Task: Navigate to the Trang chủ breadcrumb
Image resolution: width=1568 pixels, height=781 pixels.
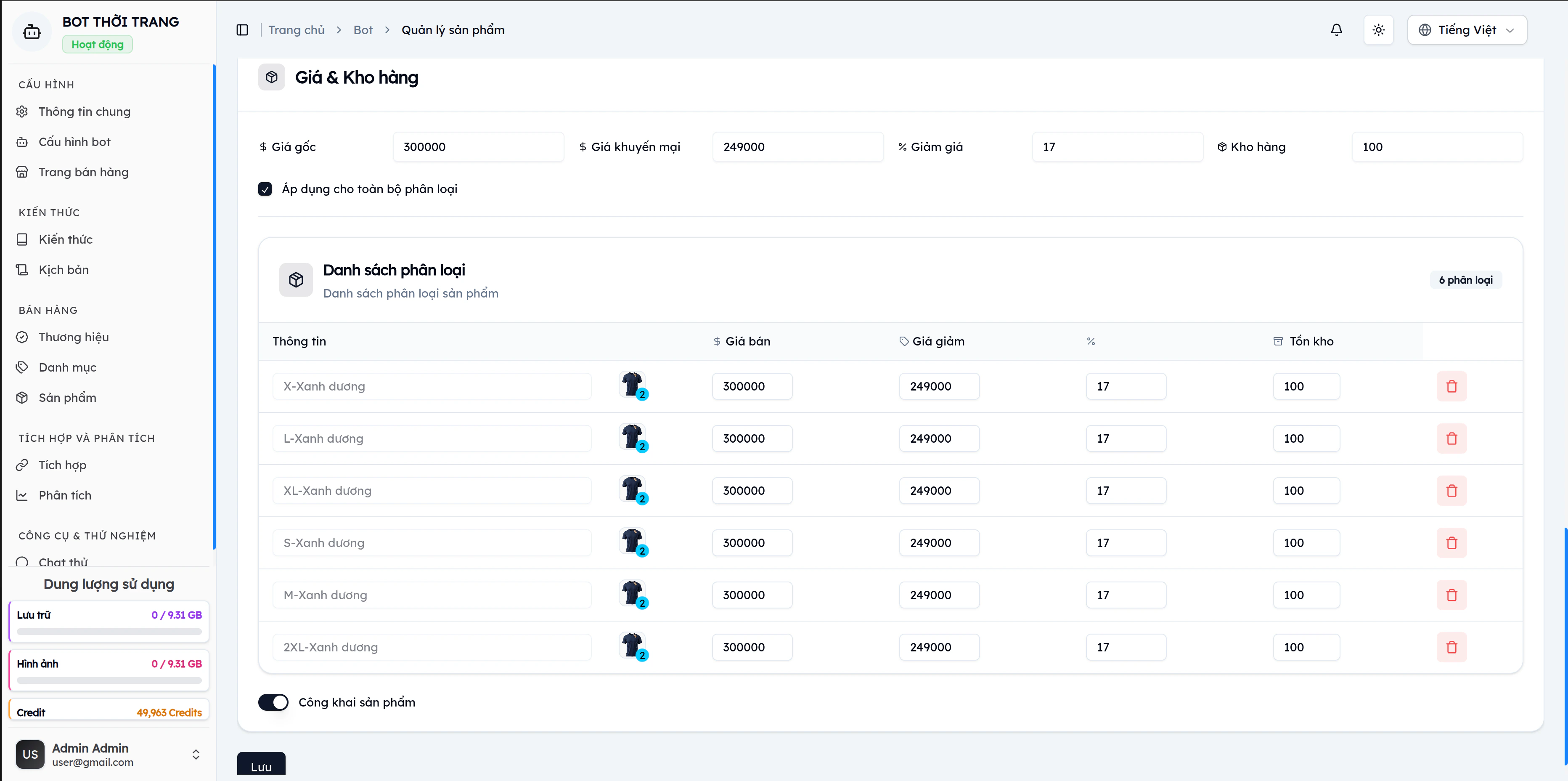Action: pos(297,30)
